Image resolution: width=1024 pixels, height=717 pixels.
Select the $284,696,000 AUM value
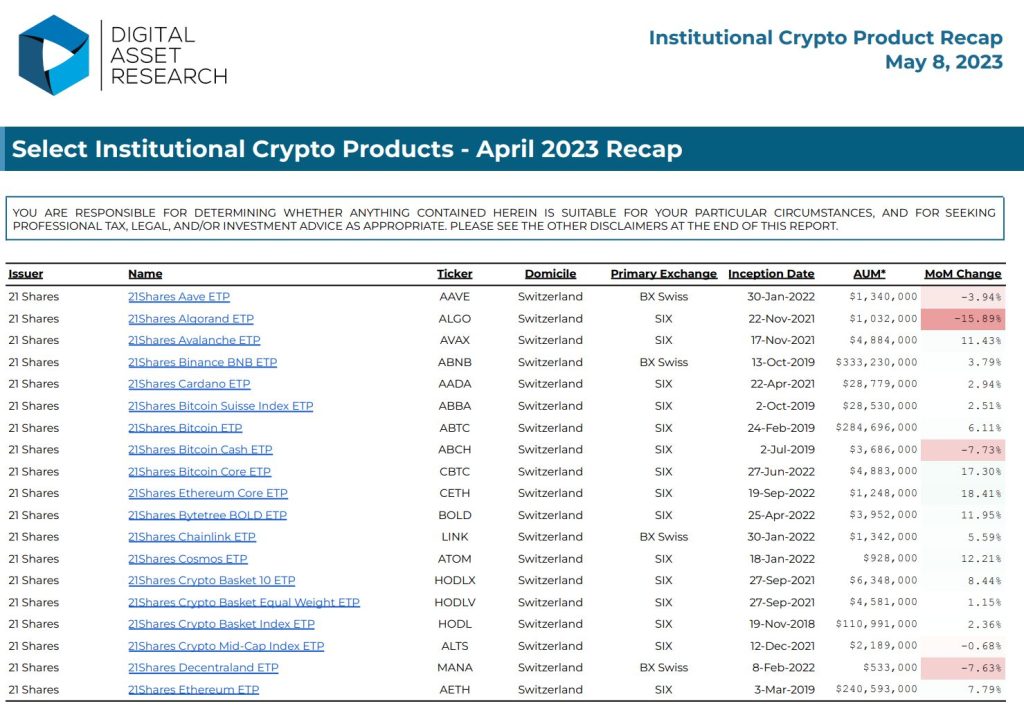tap(876, 428)
